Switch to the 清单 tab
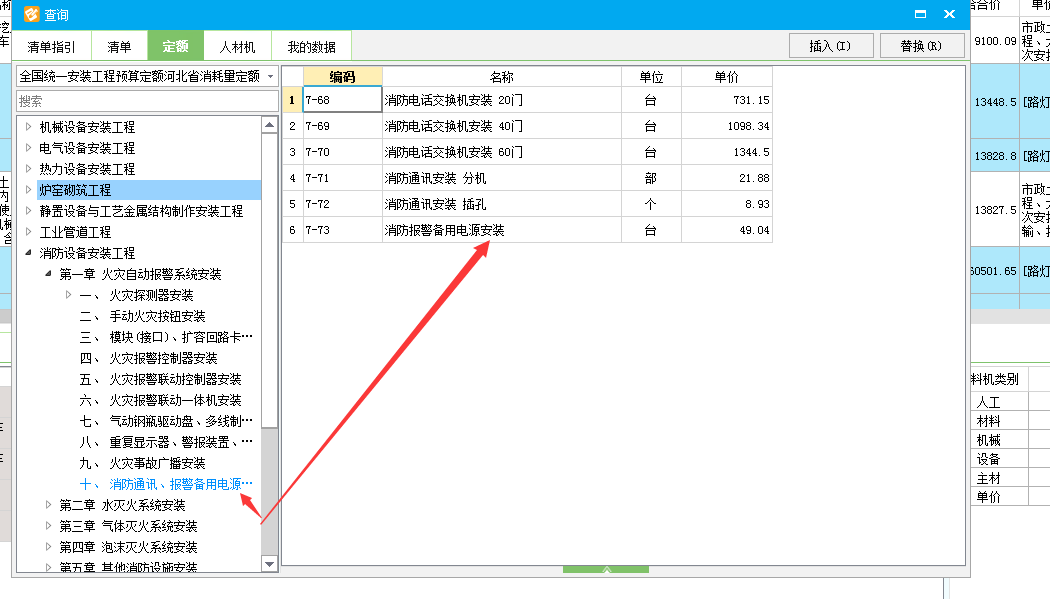Screen dimensions: 1050x599 pos(119,47)
